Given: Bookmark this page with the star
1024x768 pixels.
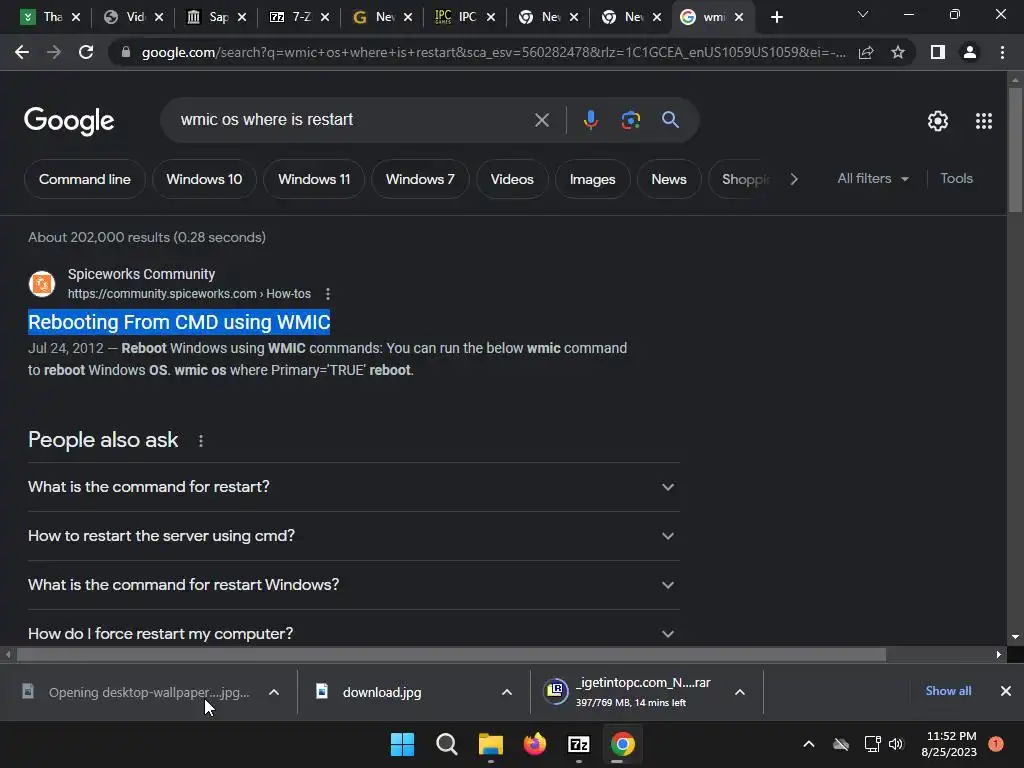Looking at the screenshot, I should (x=898, y=52).
